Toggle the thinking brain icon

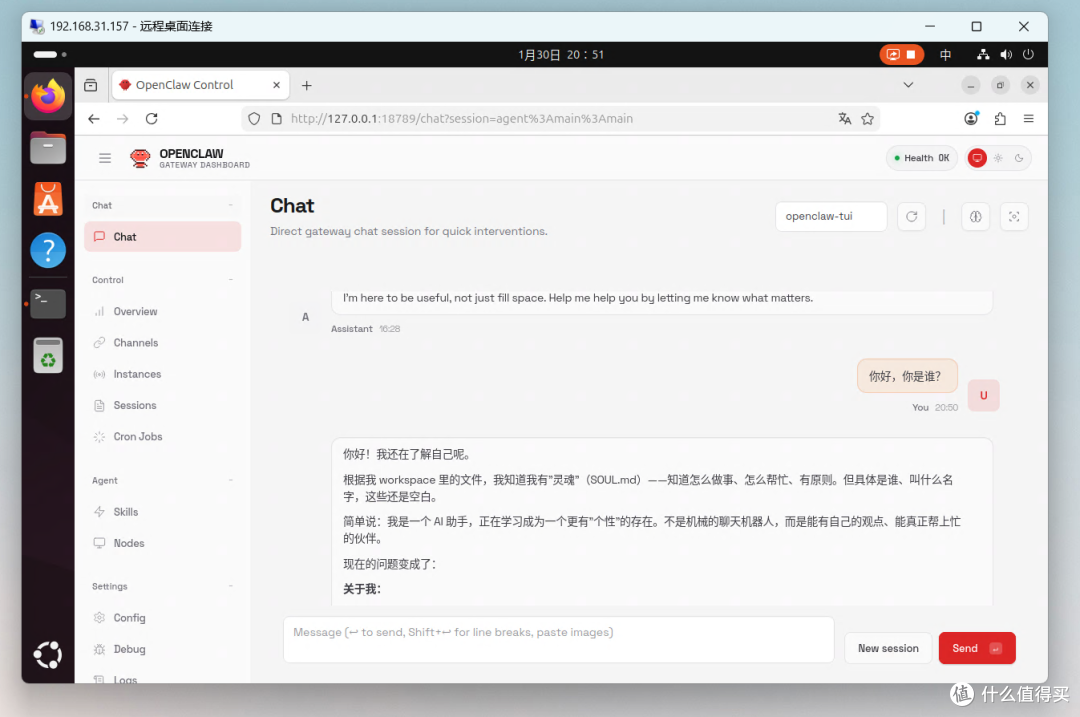975,216
